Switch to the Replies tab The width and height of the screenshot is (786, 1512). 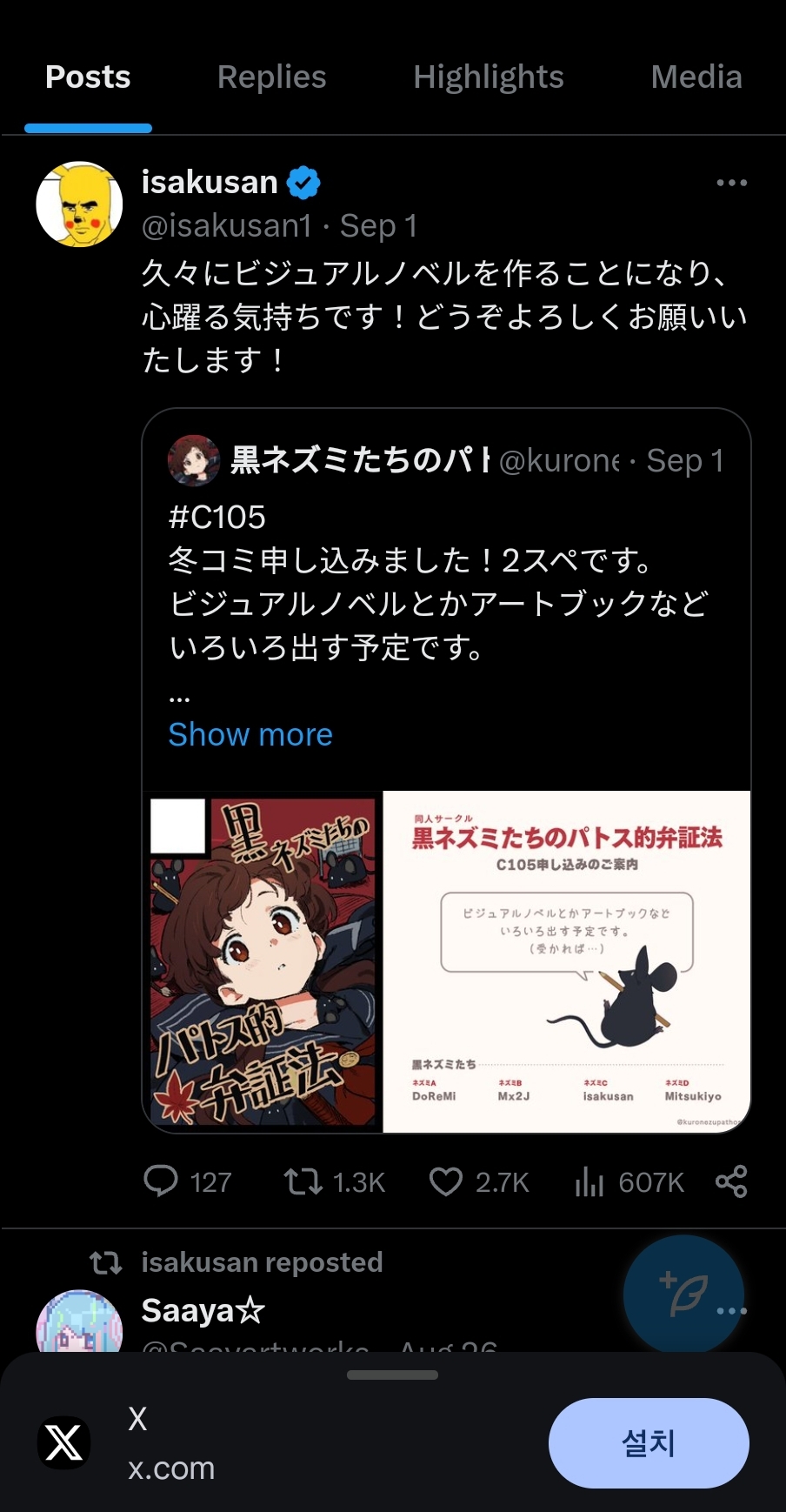coord(271,77)
